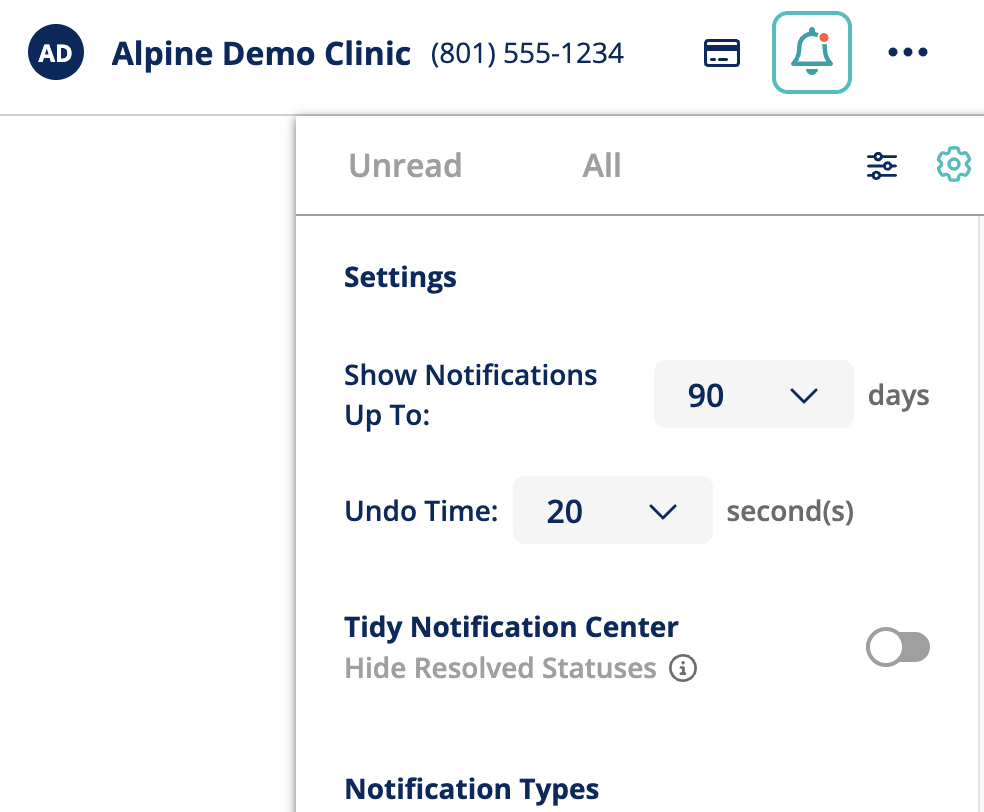The height and width of the screenshot is (812, 984).
Task: Click the days unit label
Action: [x=899, y=396]
